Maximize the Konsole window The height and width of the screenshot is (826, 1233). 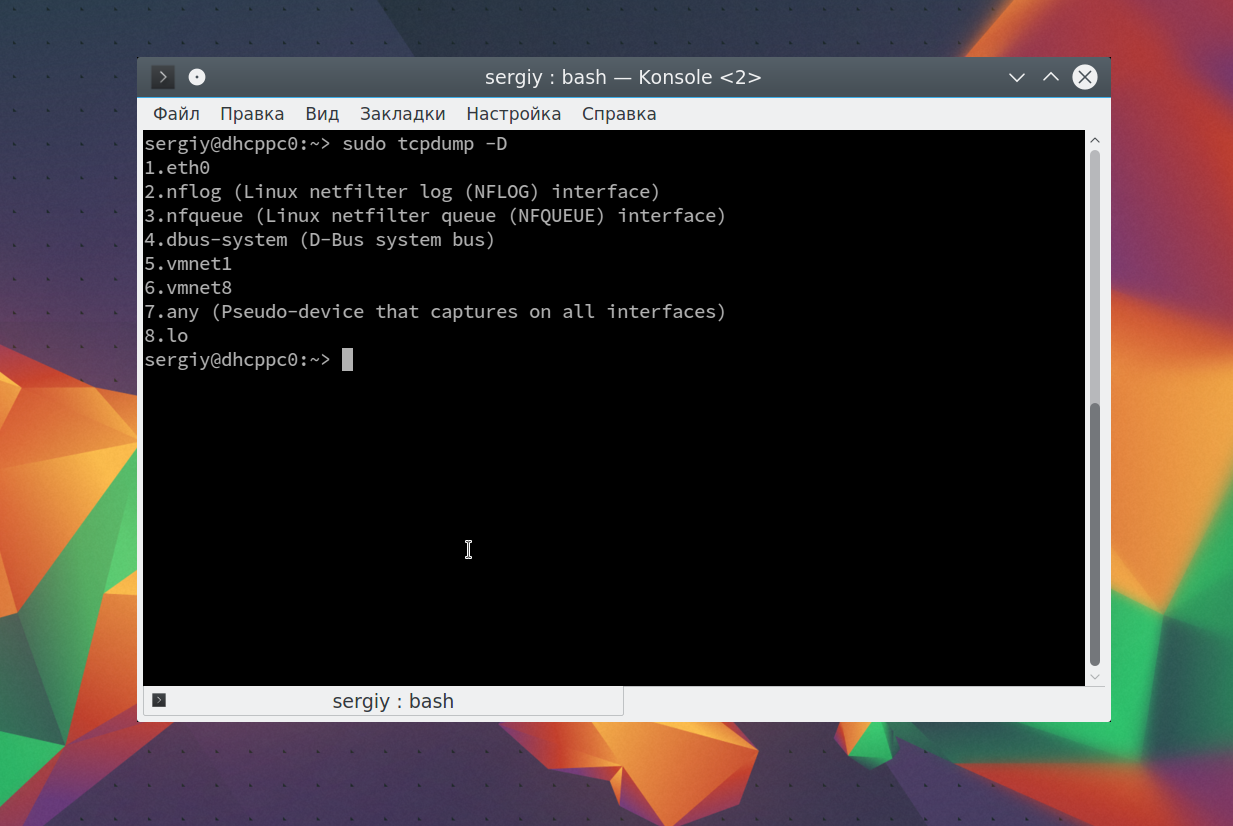click(1051, 77)
